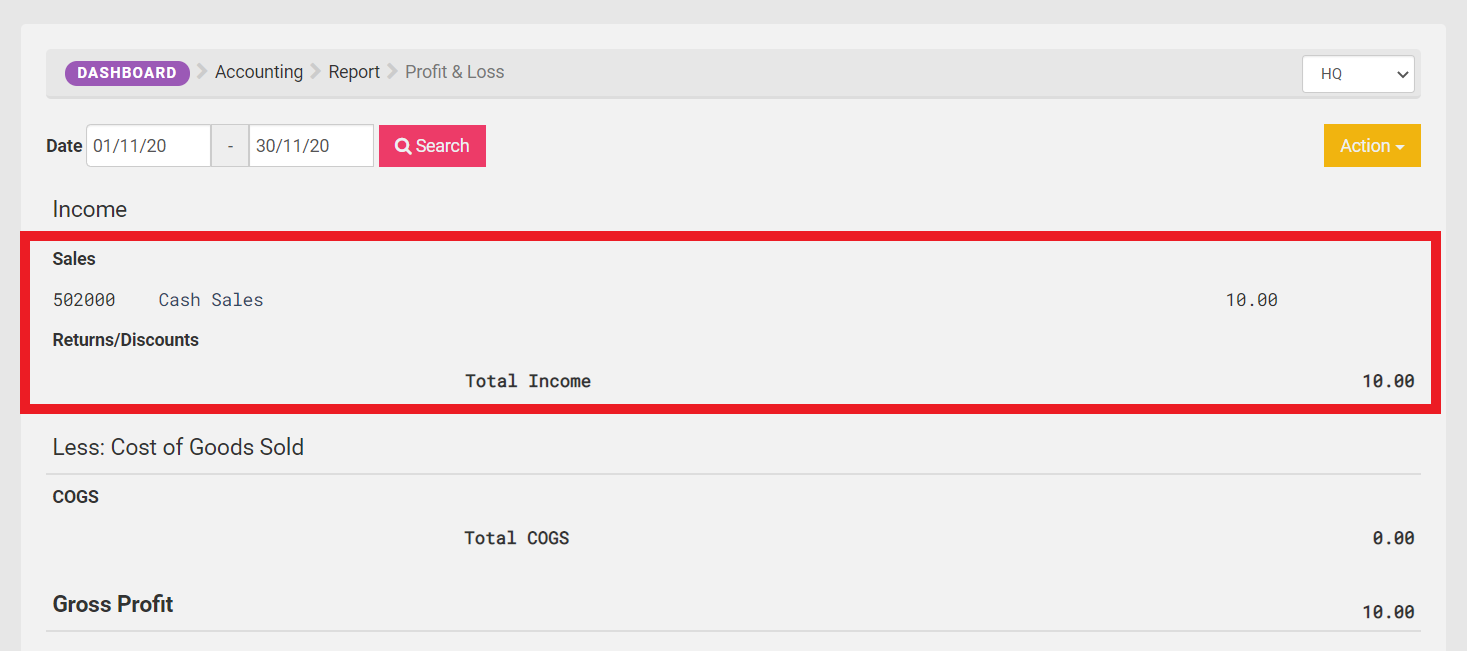Click the Gross Profit amount
This screenshot has width=1467, height=651.
(1388, 612)
